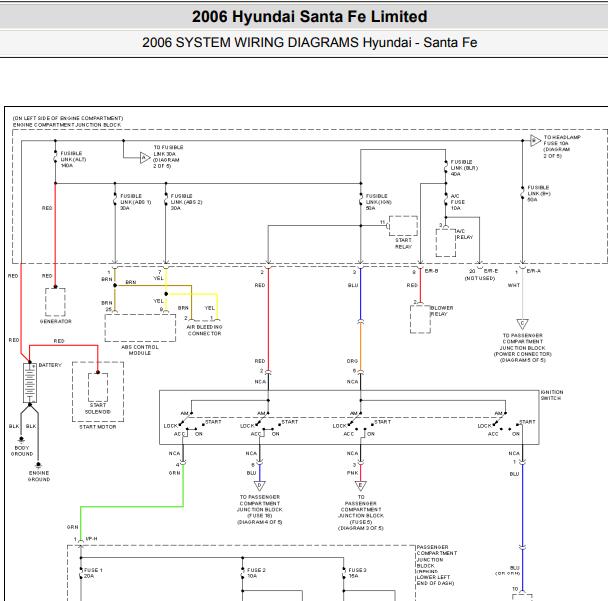Select the Start Motor label
The height and width of the screenshot is (601, 608).
(x=98, y=427)
